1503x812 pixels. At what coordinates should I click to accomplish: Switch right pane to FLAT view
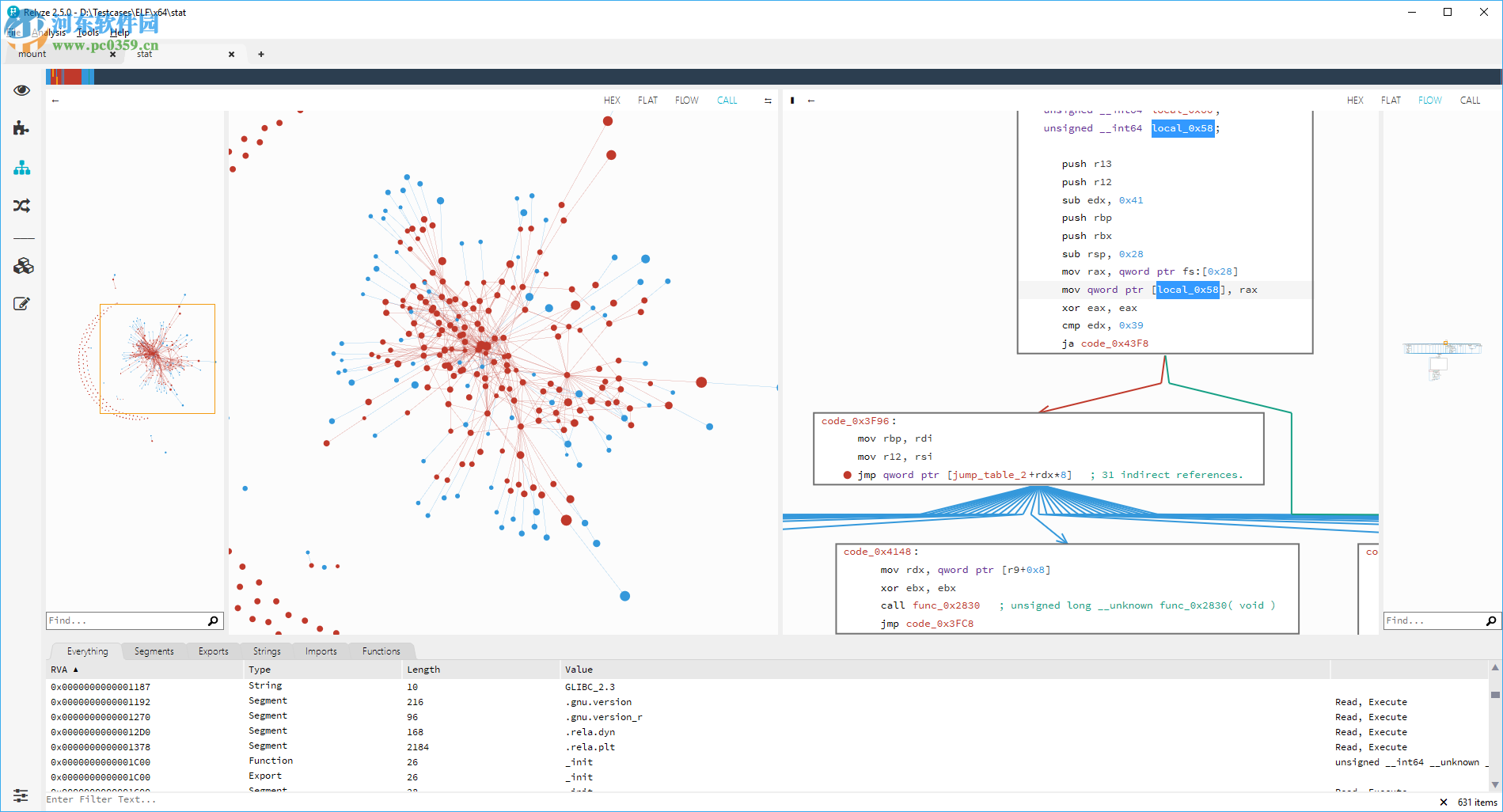tap(1391, 101)
